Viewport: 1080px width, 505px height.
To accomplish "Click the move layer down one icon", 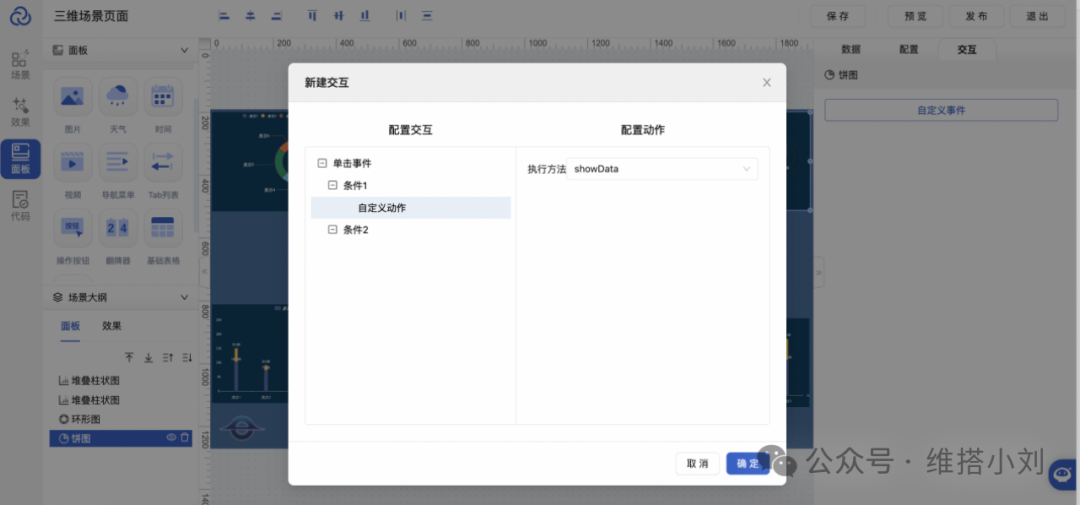I will [186, 358].
